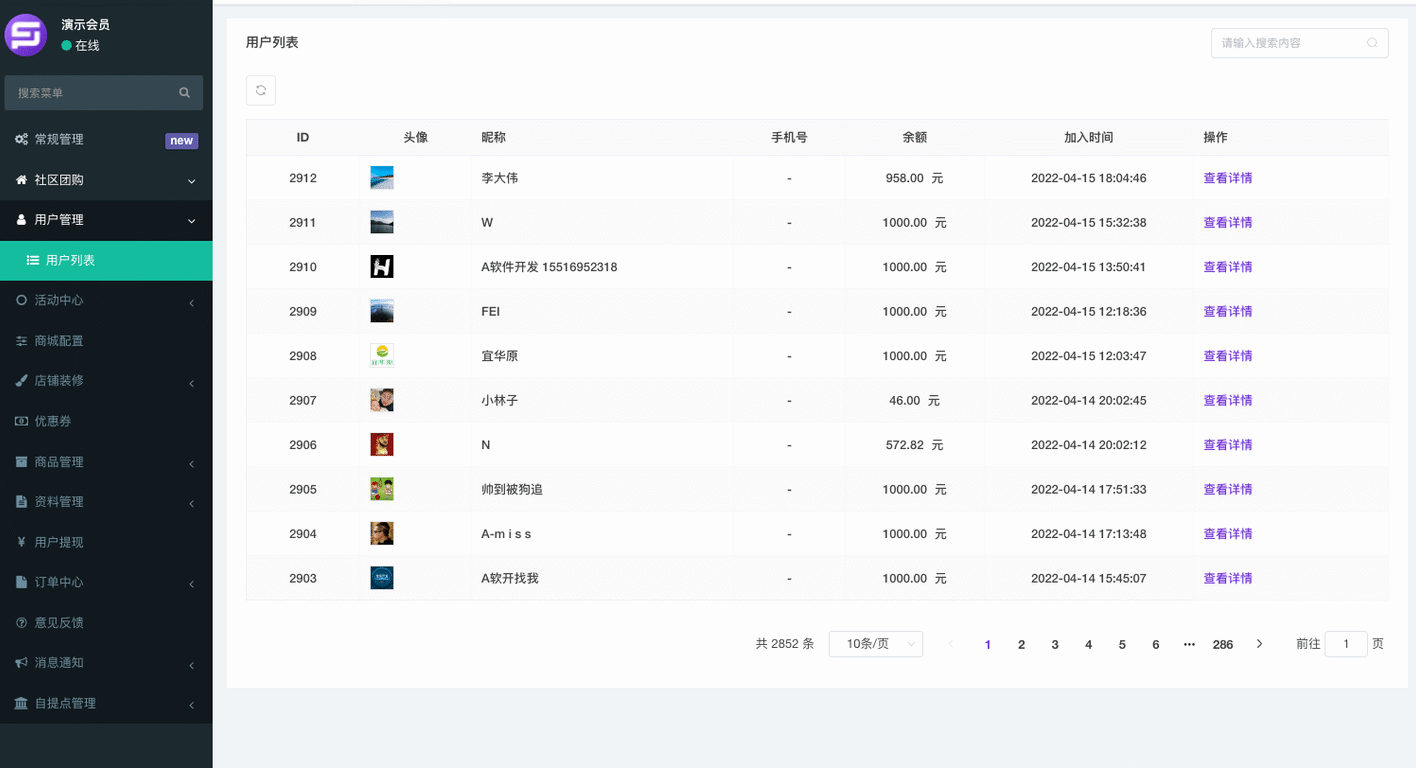Viewport: 1416px width, 768px height.
Task: Click the sidebar menu search magnifier icon
Action: coord(185,93)
